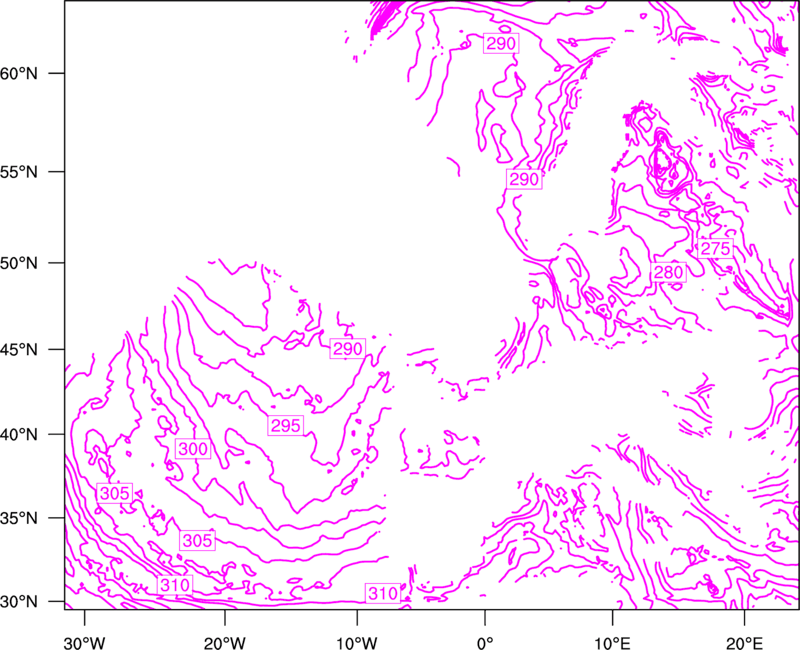Select the 45°N latitude axis label
Screen dimensions: 800x650
coord(19,349)
